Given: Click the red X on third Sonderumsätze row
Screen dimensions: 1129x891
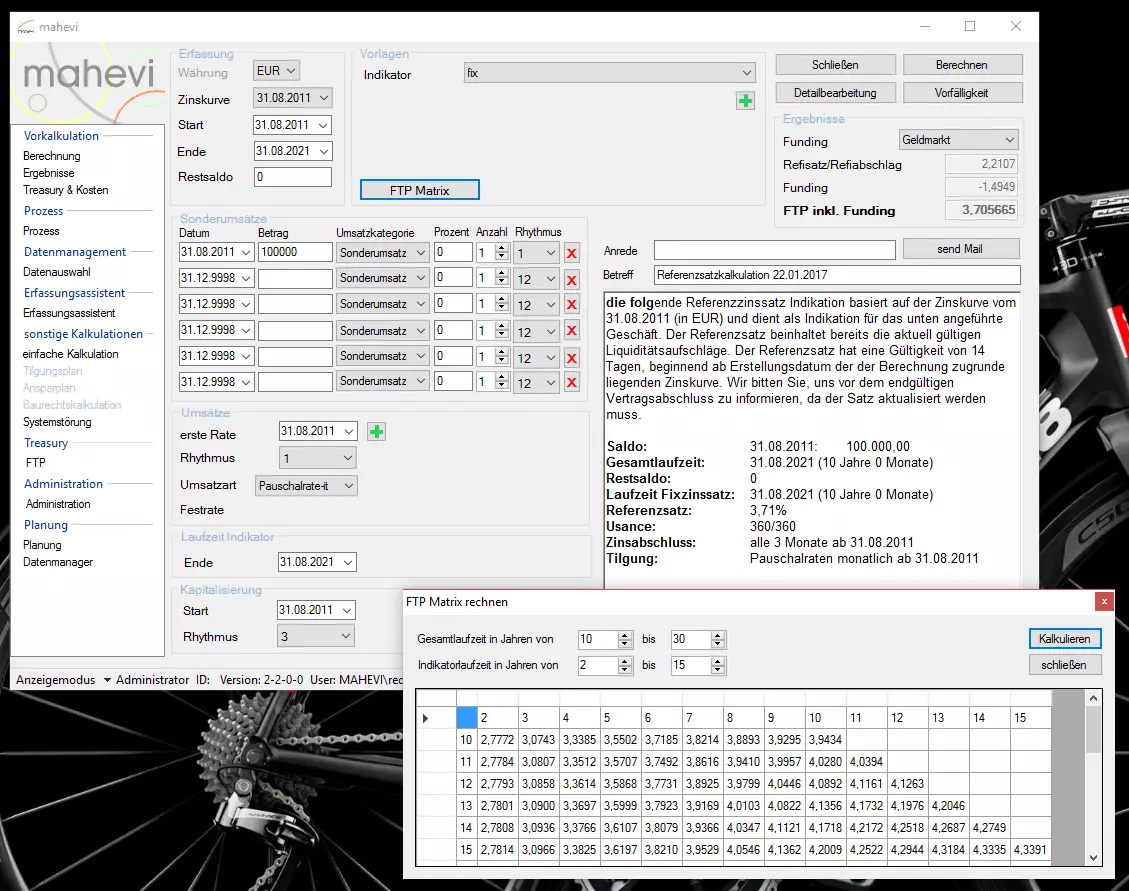Looking at the screenshot, I should (572, 305).
